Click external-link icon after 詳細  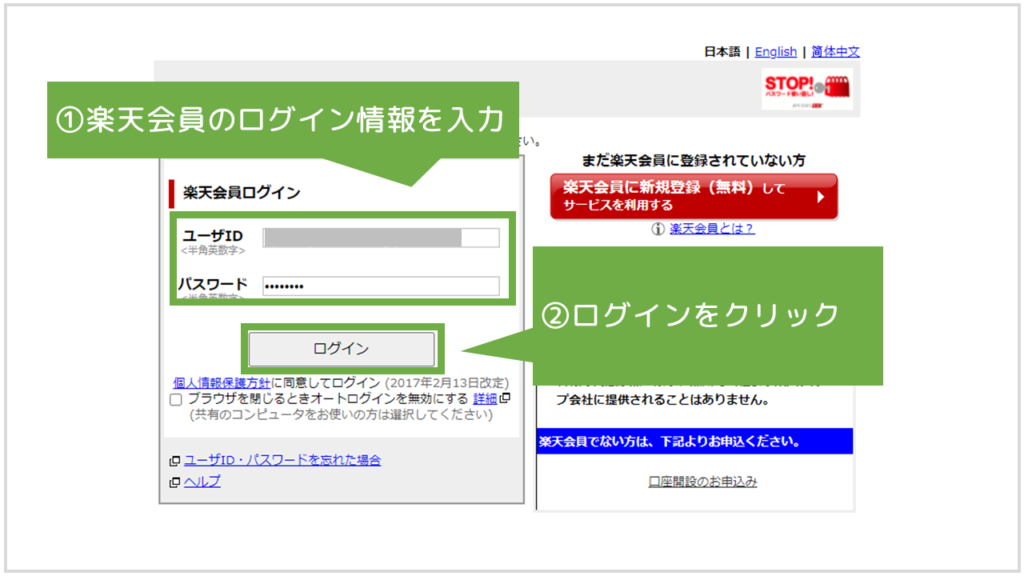point(505,398)
